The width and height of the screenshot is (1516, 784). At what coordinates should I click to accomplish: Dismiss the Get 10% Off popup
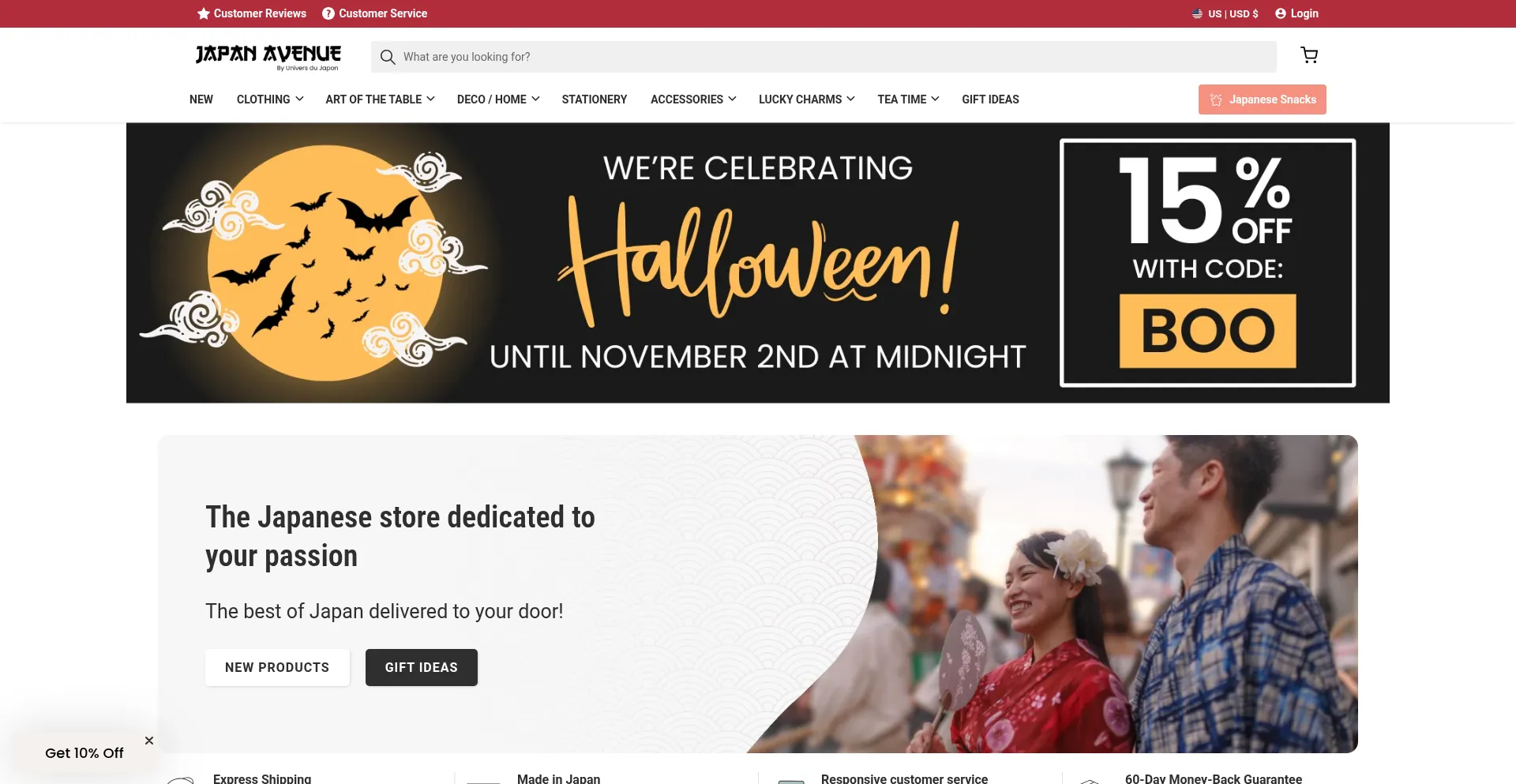coord(149,741)
